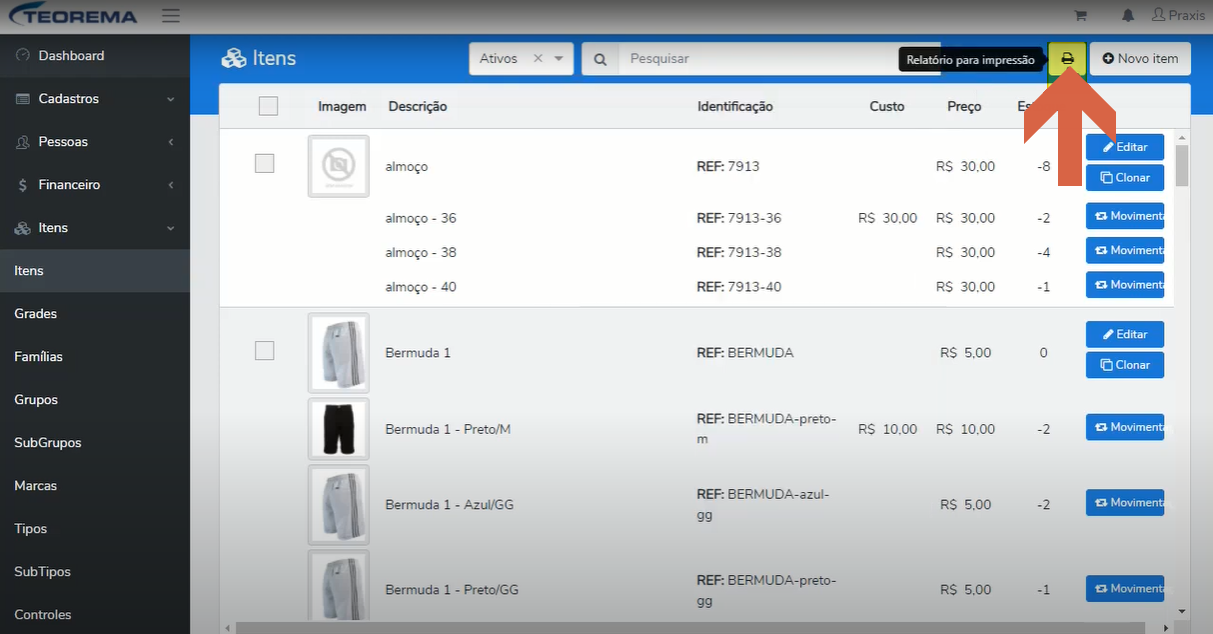Image resolution: width=1213 pixels, height=634 pixels.
Task: Tick the select-all checkbox in header
Action: click(268, 106)
